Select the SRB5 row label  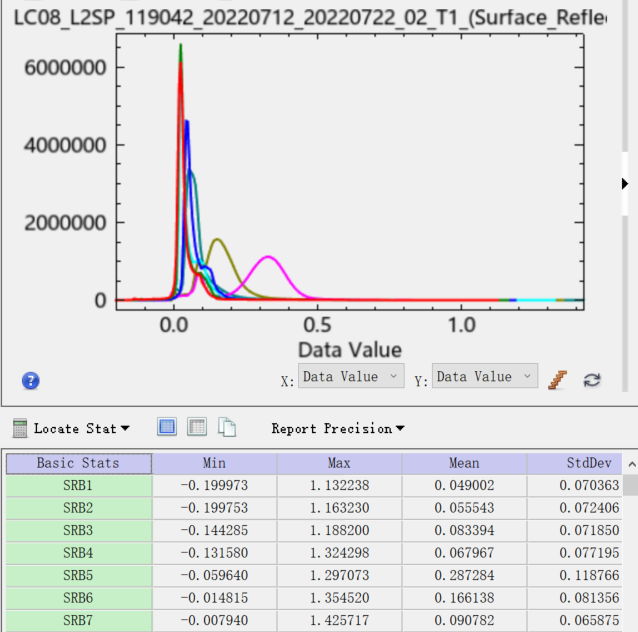pyautogui.click(x=79, y=575)
